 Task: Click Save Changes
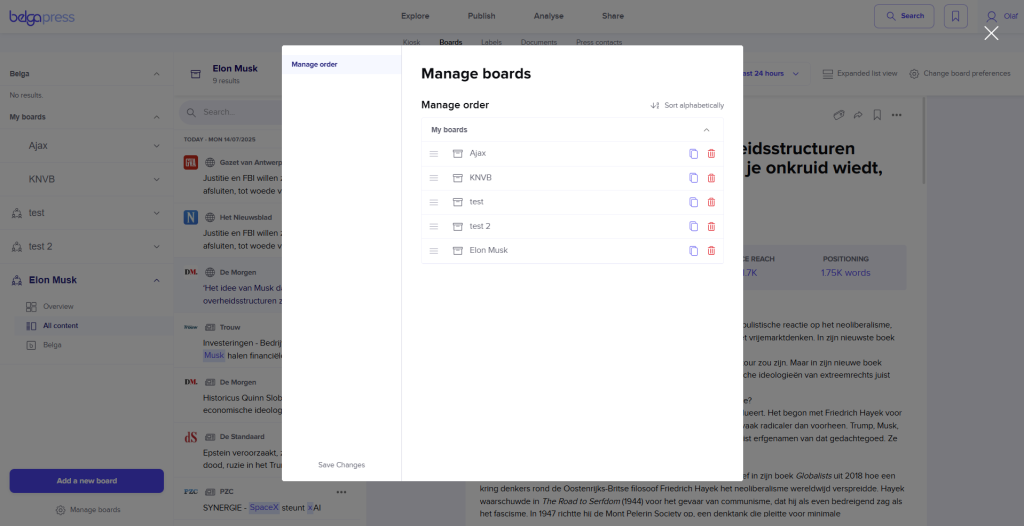341,465
